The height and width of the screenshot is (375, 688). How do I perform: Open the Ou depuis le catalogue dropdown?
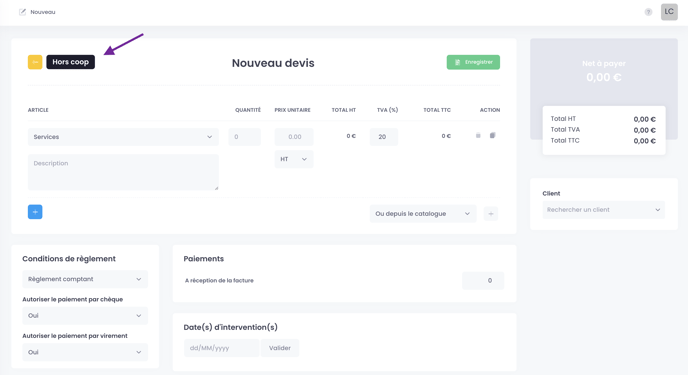(423, 214)
